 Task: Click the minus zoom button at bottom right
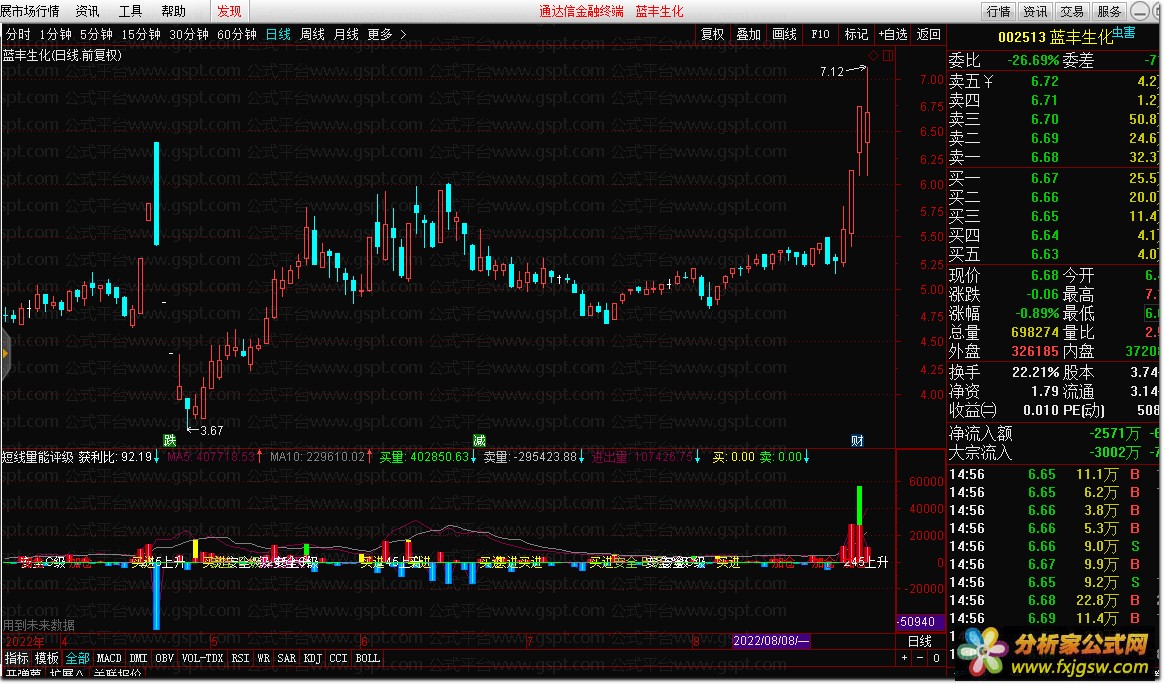click(920, 658)
